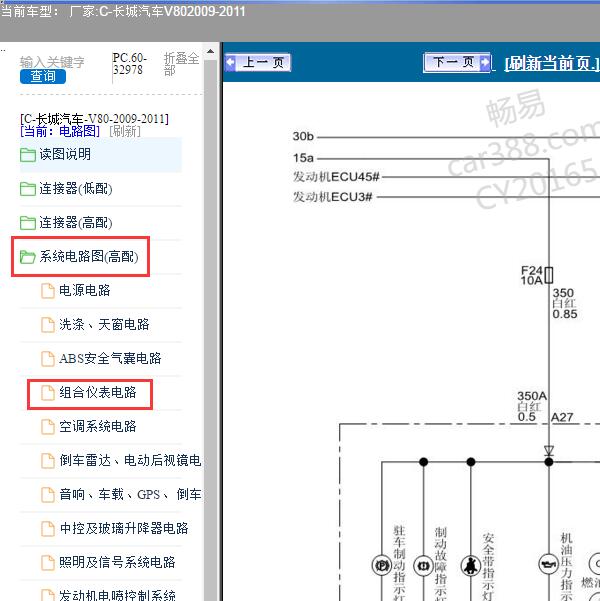The height and width of the screenshot is (601, 600).
Task: Click the document icon beside 组合仪表电路
Action: pos(48,393)
